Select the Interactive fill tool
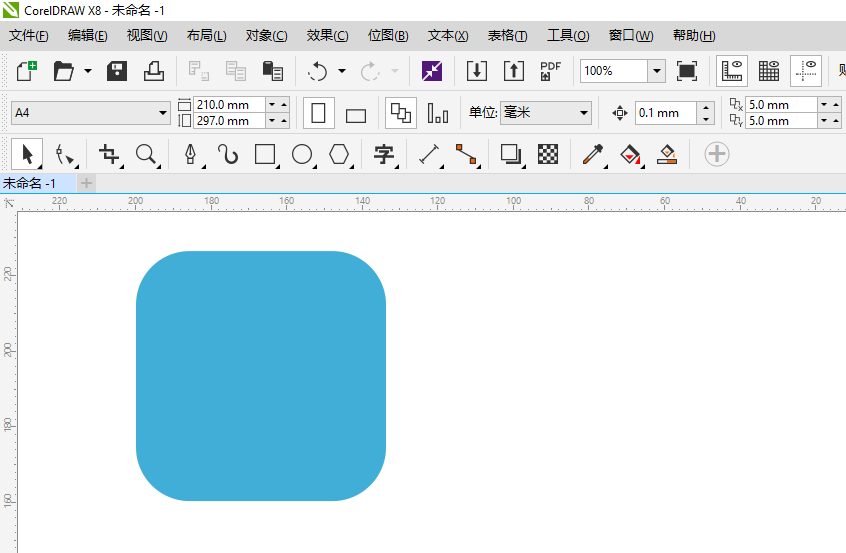846x553 pixels. coord(630,155)
